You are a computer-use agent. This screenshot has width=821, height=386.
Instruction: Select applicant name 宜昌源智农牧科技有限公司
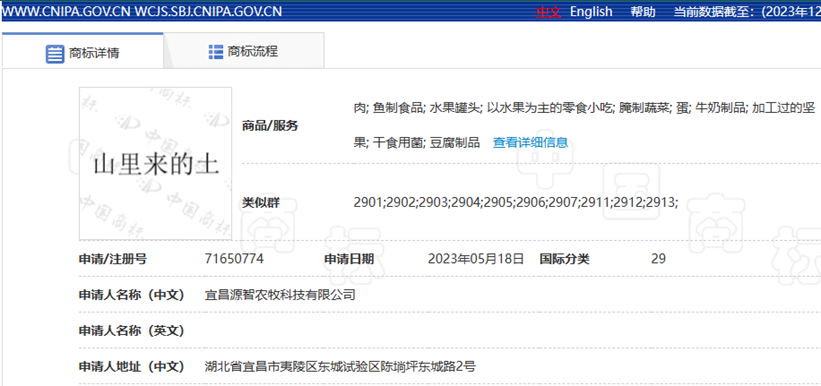click(x=280, y=295)
